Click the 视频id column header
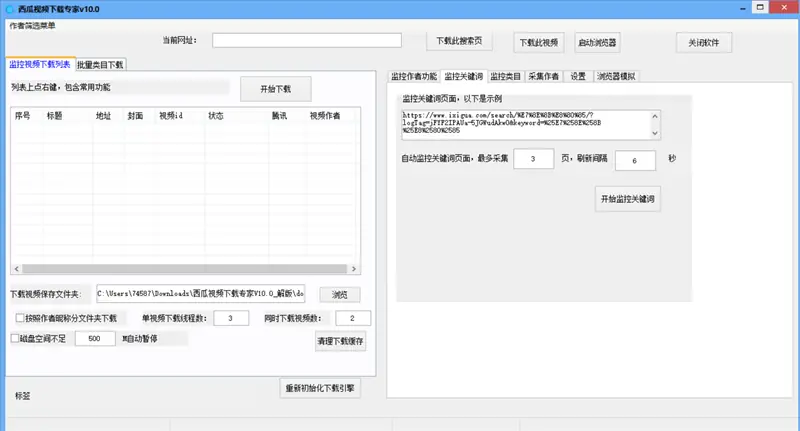Screen dimensions: 800x431 pyautogui.click(x=171, y=116)
